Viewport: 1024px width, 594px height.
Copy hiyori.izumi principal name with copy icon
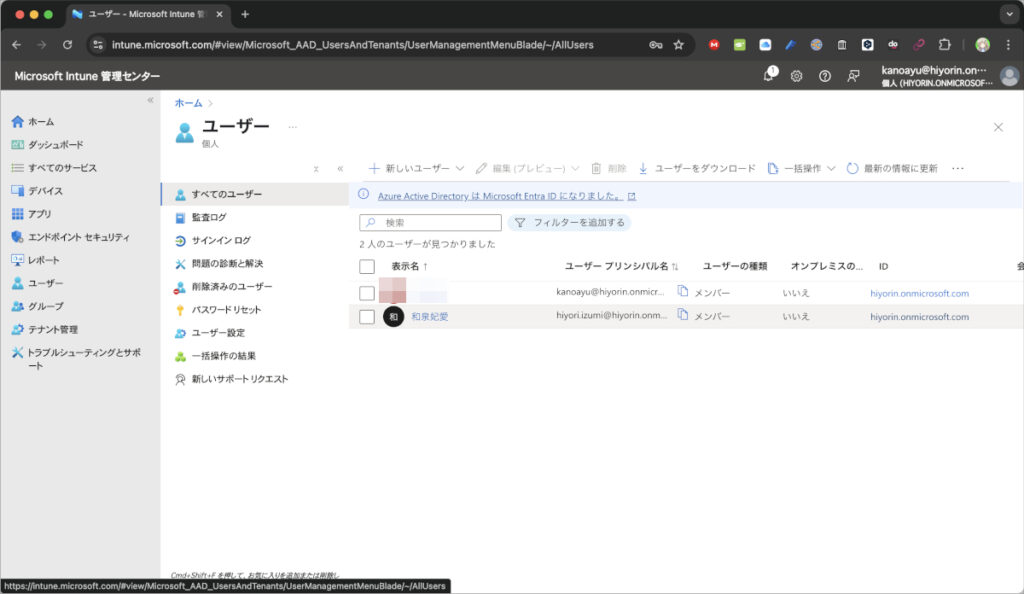coord(682,315)
